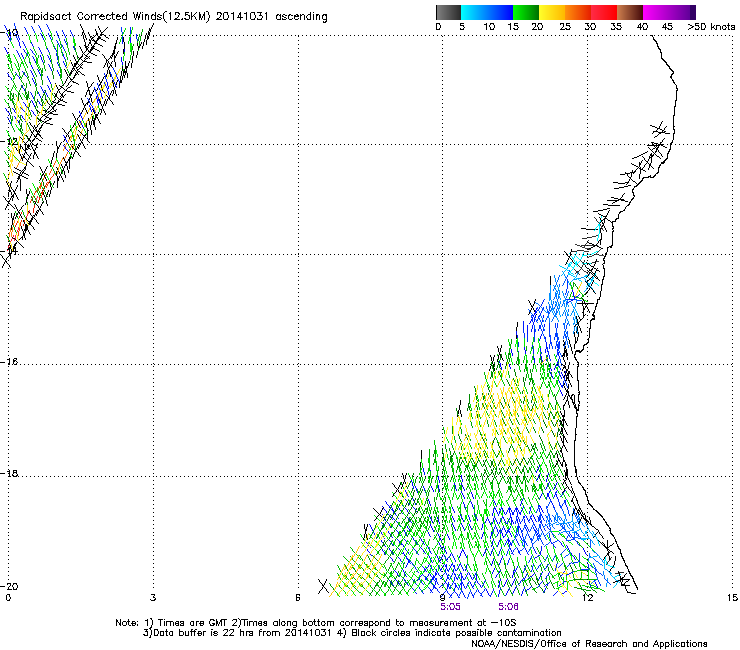The width and height of the screenshot is (740, 650).
Task: Click the legend tick label '25'
Action: pos(565,27)
